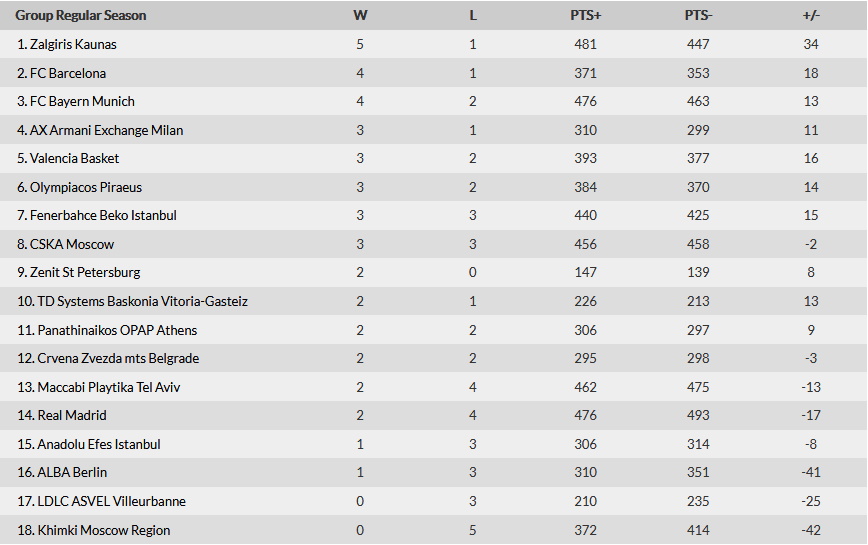The height and width of the screenshot is (545, 868).
Task: Click Crvena Zvezda mts Belgrade name
Action: coord(118,358)
